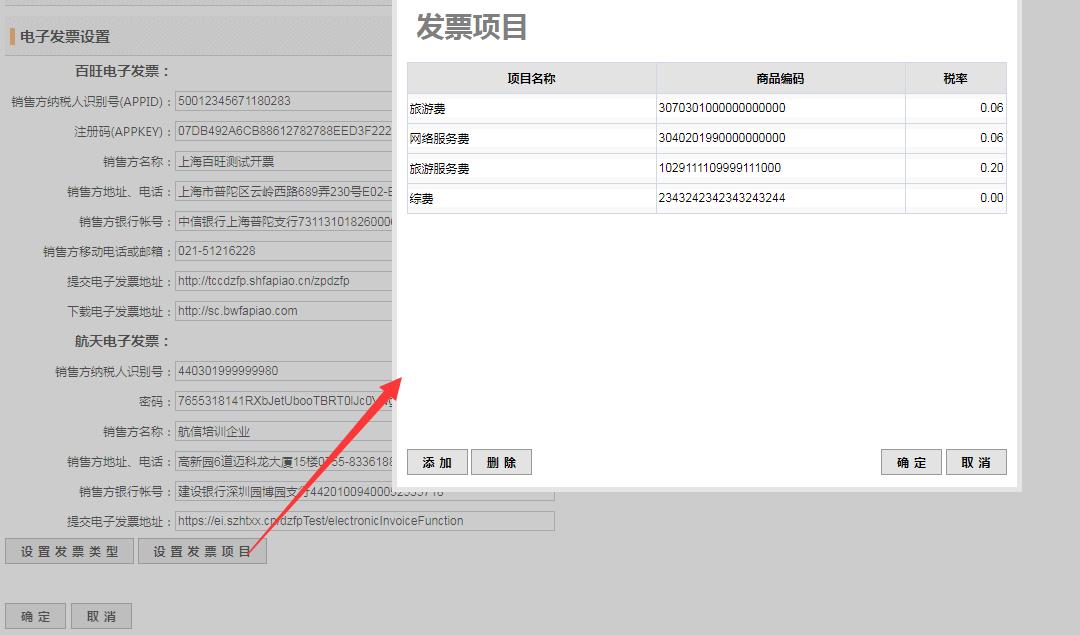Screen dimensions: 1080x635
Task: Click product code 3070301000000000000 cell
Action: 780,108
